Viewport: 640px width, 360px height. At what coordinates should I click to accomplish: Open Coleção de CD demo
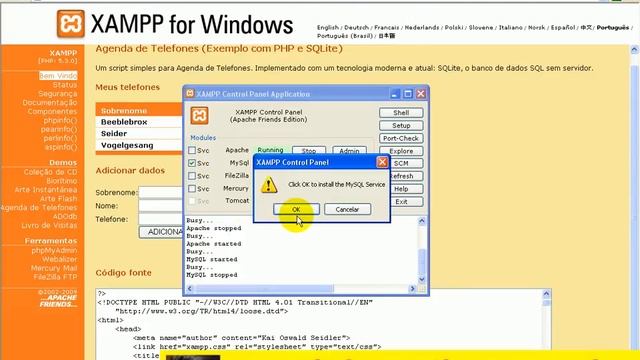click(50, 172)
